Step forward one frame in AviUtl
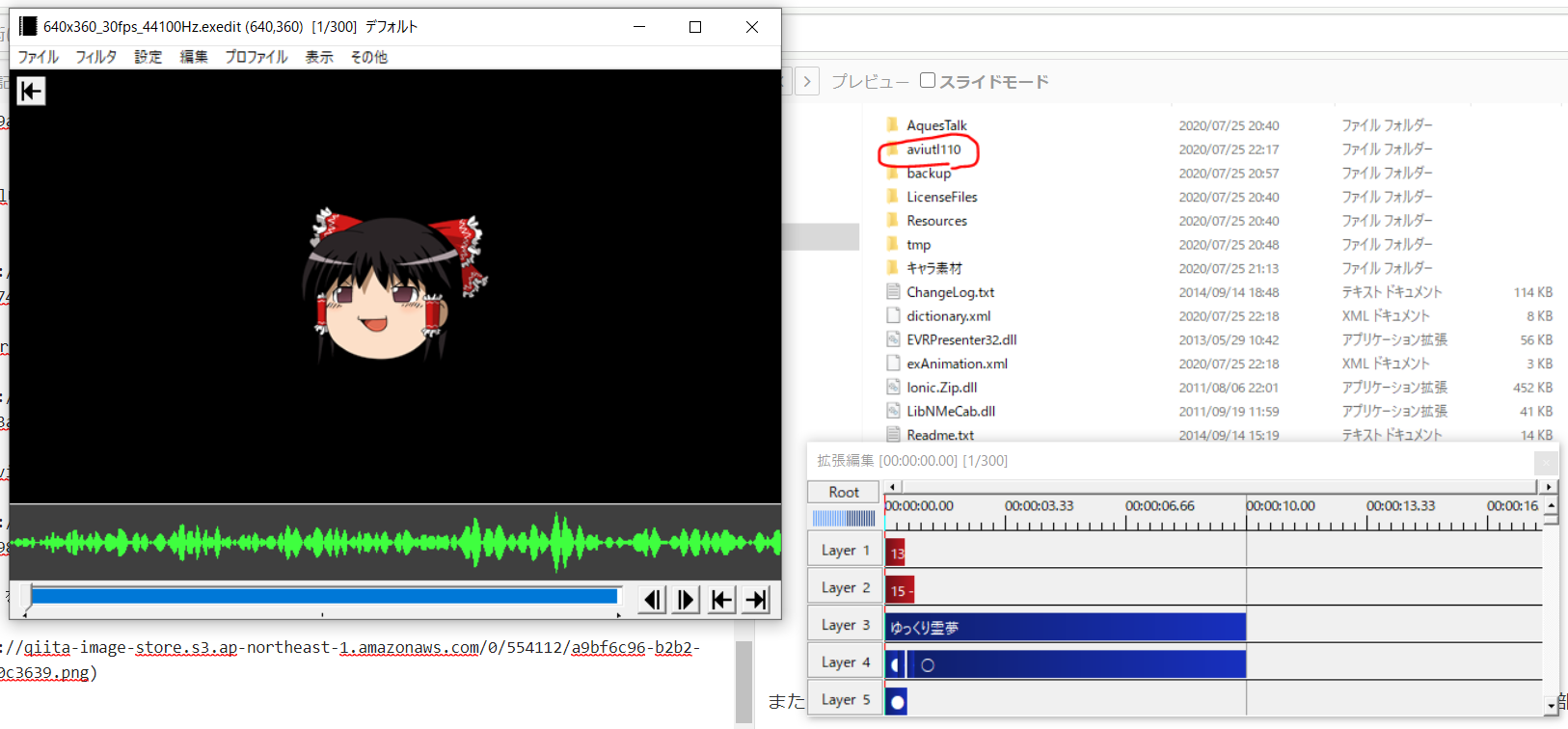 pos(687,600)
